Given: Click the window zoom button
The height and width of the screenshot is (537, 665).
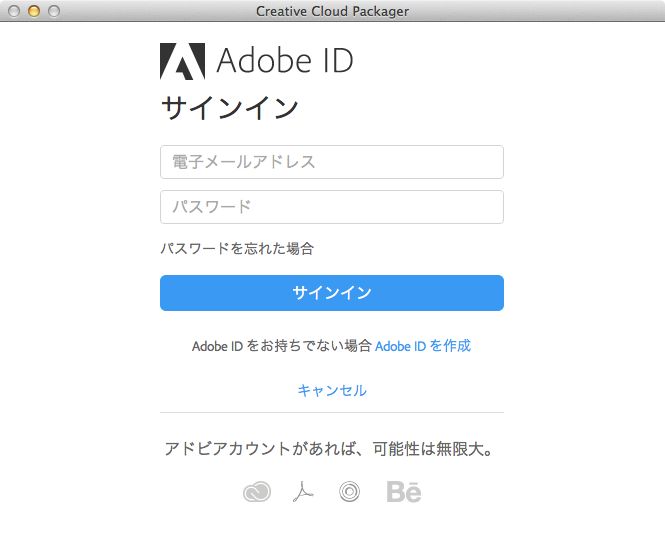Looking at the screenshot, I should [x=54, y=11].
